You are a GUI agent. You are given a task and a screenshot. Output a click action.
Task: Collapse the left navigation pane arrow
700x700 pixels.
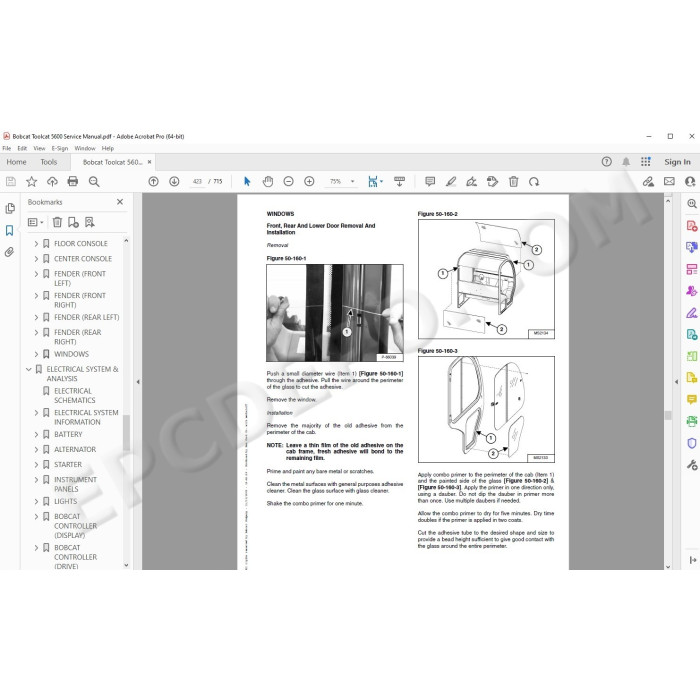[x=138, y=382]
